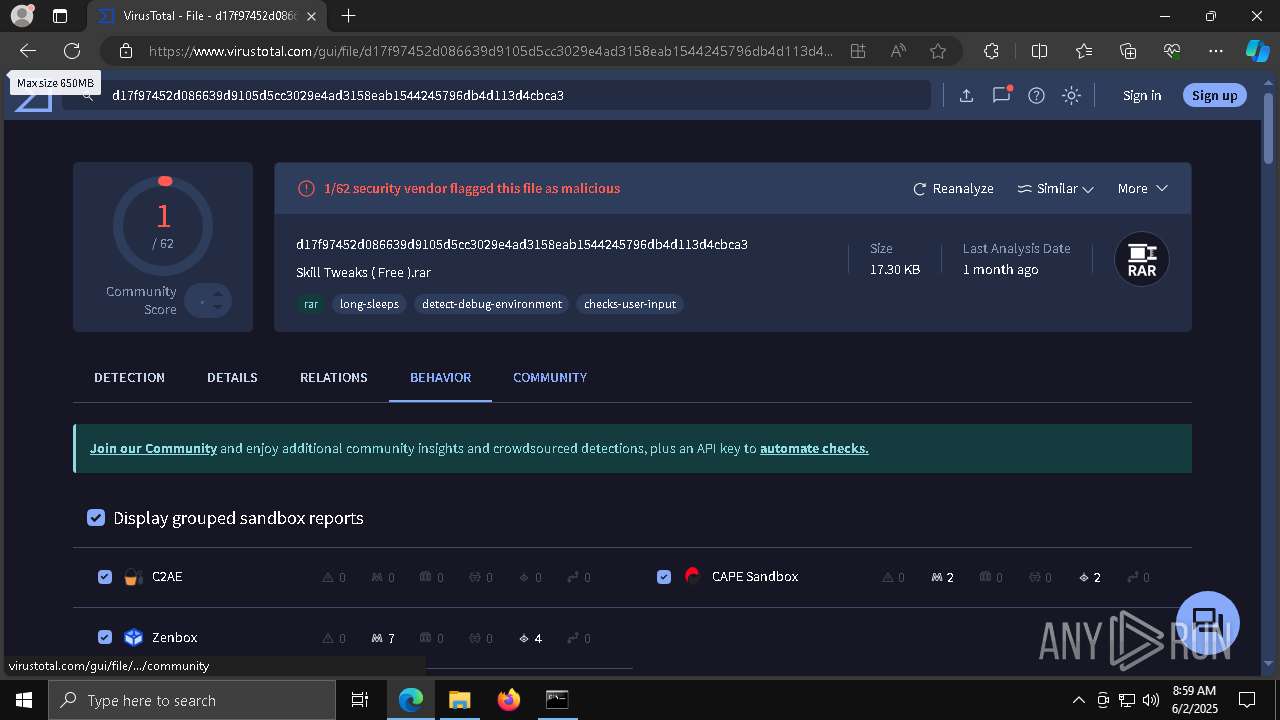Open the Windows Start menu

coord(23,700)
